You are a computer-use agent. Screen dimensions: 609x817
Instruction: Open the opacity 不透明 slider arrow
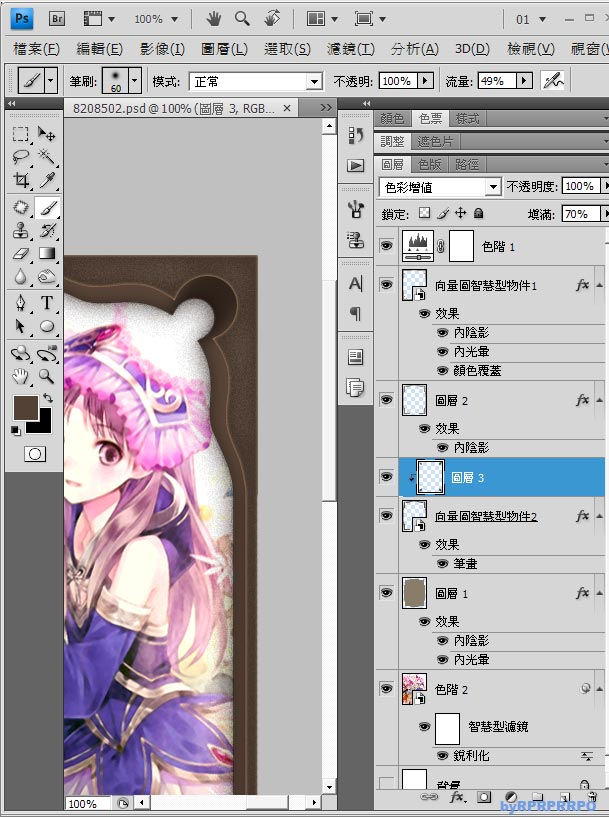click(426, 81)
